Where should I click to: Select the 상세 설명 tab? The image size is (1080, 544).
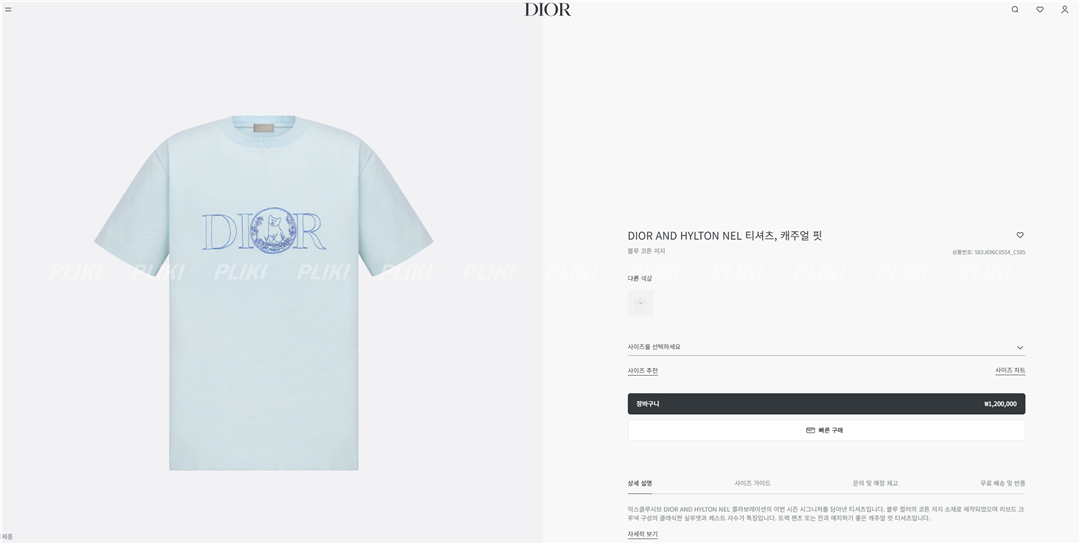[640, 483]
